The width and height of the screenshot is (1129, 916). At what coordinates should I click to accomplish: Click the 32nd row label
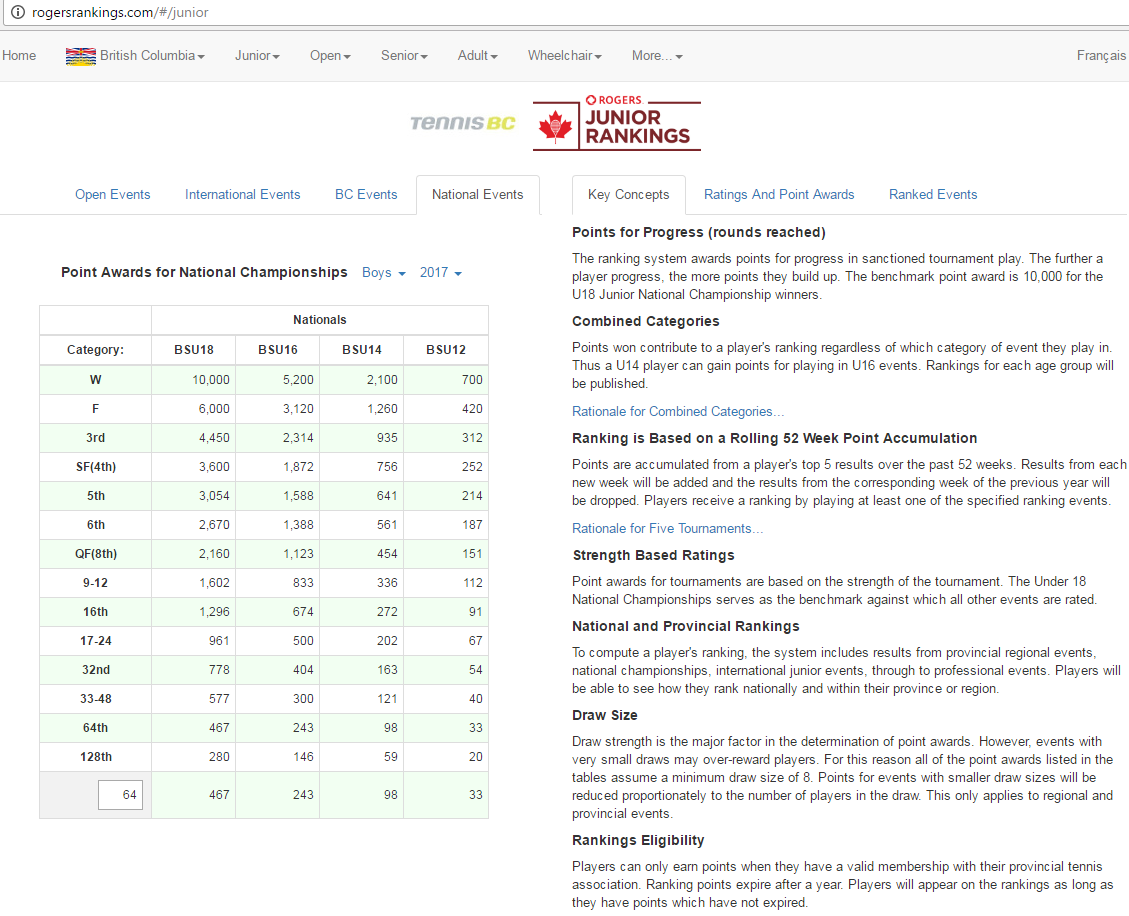(96, 670)
